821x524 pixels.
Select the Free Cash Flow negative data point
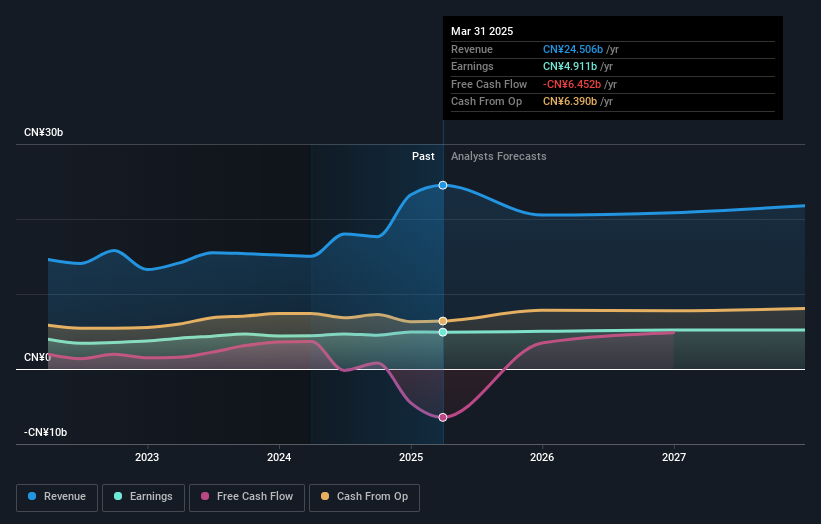pos(443,417)
